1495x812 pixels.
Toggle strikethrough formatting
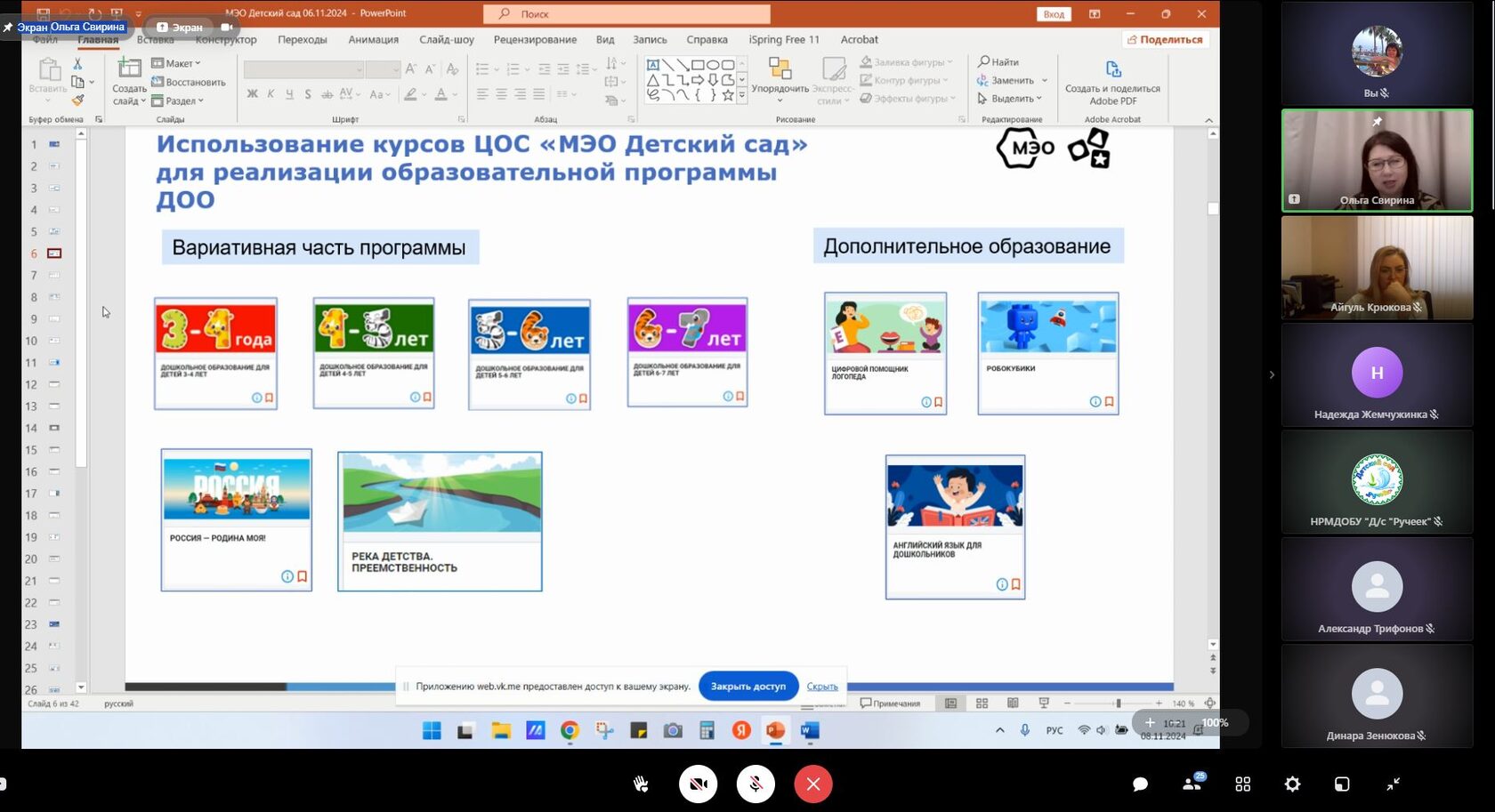327,93
